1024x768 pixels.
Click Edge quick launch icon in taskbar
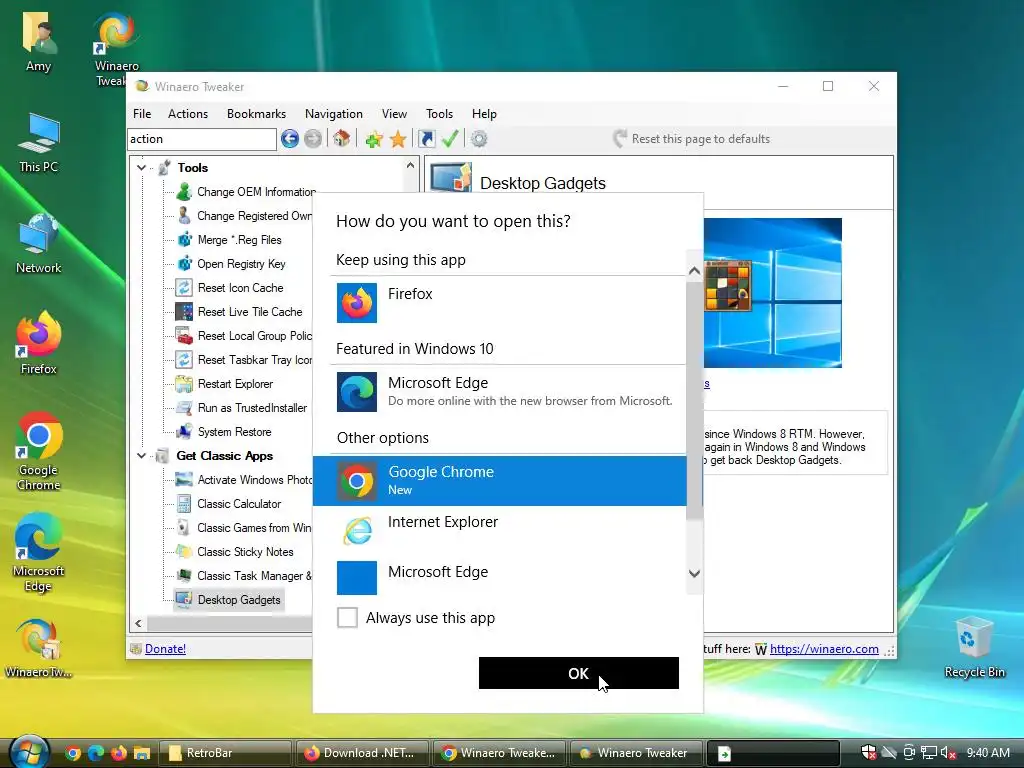(x=96, y=753)
